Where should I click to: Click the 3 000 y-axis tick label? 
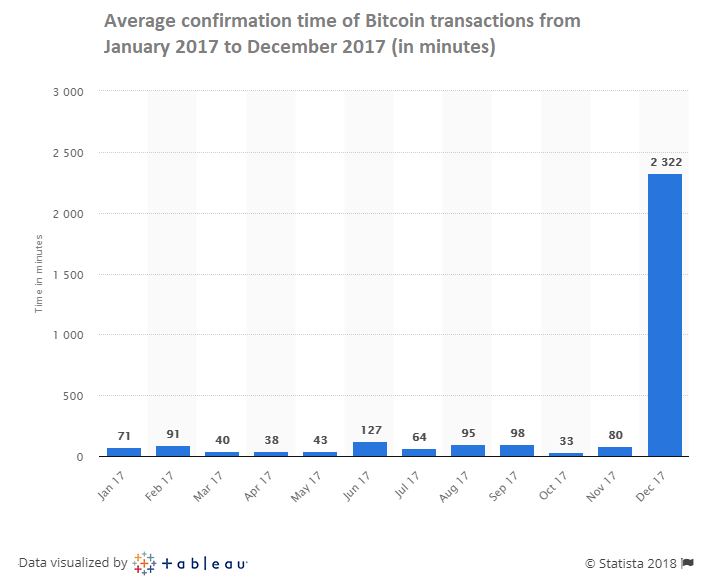68,92
